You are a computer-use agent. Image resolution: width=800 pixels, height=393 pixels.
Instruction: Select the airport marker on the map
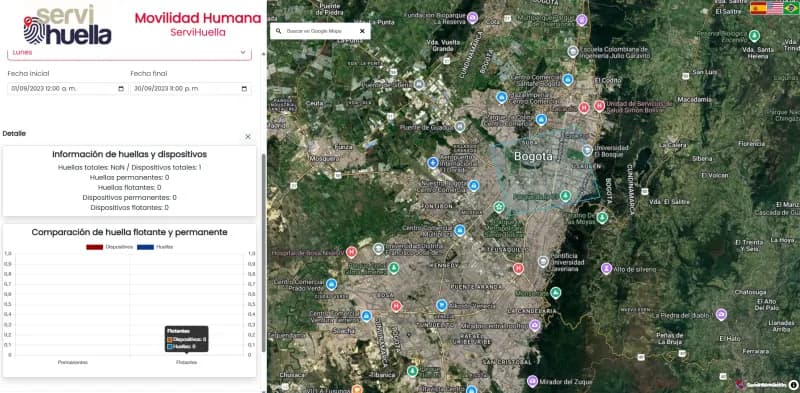click(x=433, y=163)
